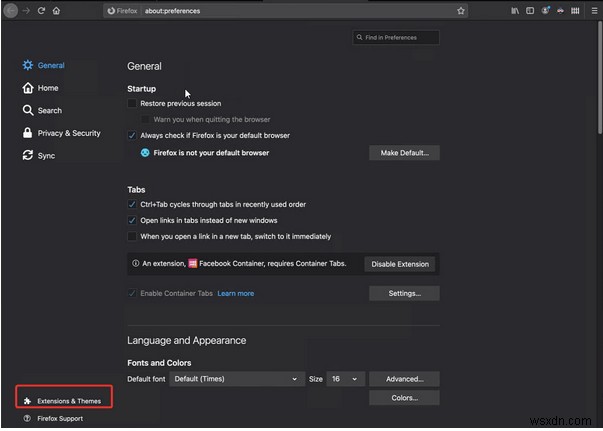Image resolution: width=603 pixels, height=431 pixels.
Task: Open the General preferences category
Action: (51, 65)
